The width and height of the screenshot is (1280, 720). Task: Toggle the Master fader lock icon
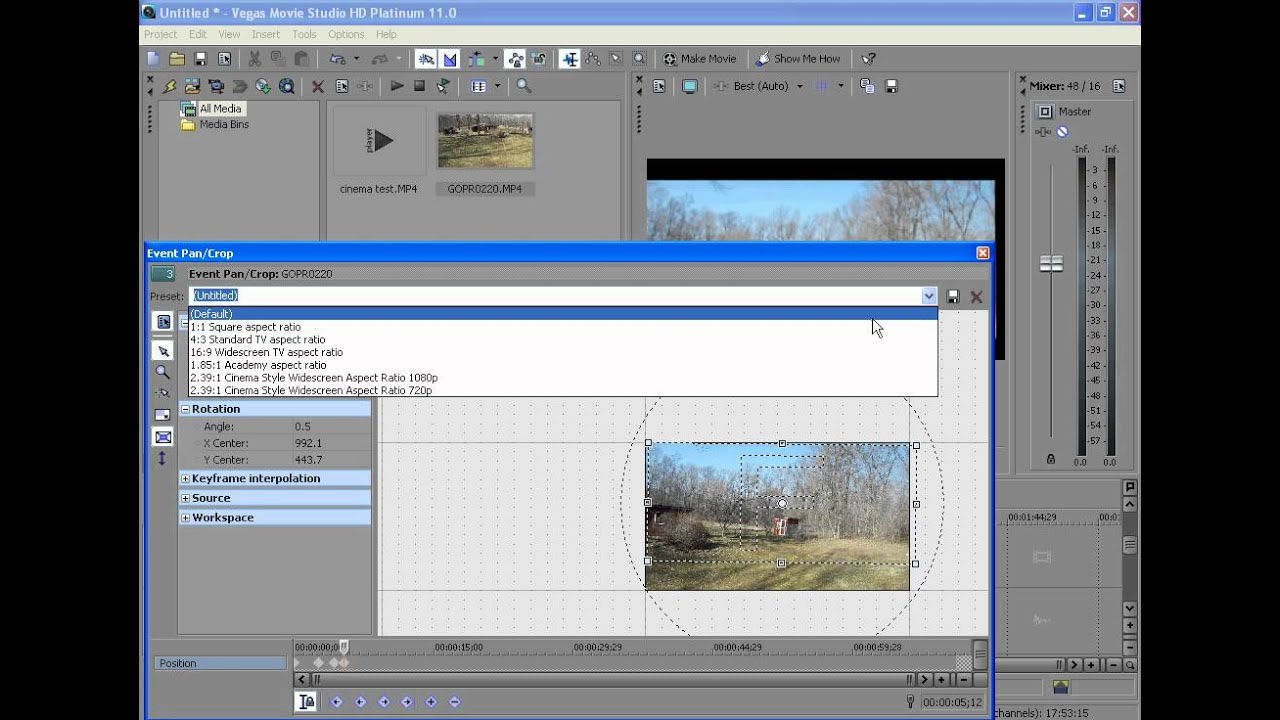point(1050,459)
